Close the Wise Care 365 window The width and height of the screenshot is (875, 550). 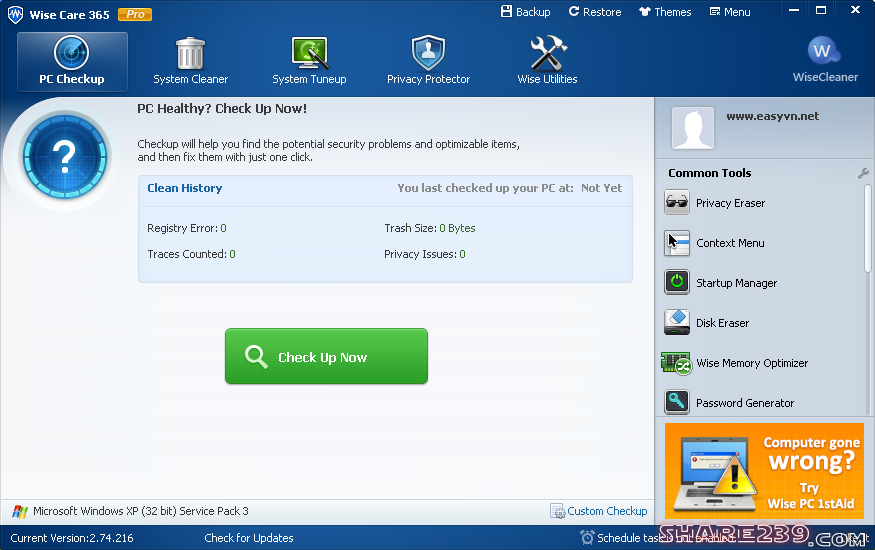[855, 10]
